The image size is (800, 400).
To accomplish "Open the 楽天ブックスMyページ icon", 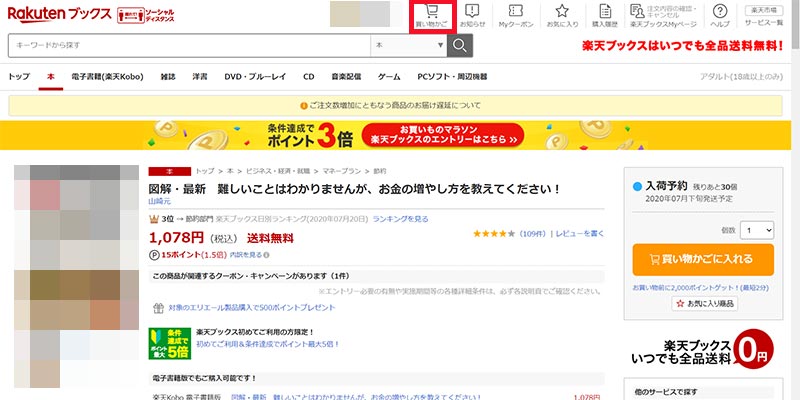I will pyautogui.click(x=663, y=16).
